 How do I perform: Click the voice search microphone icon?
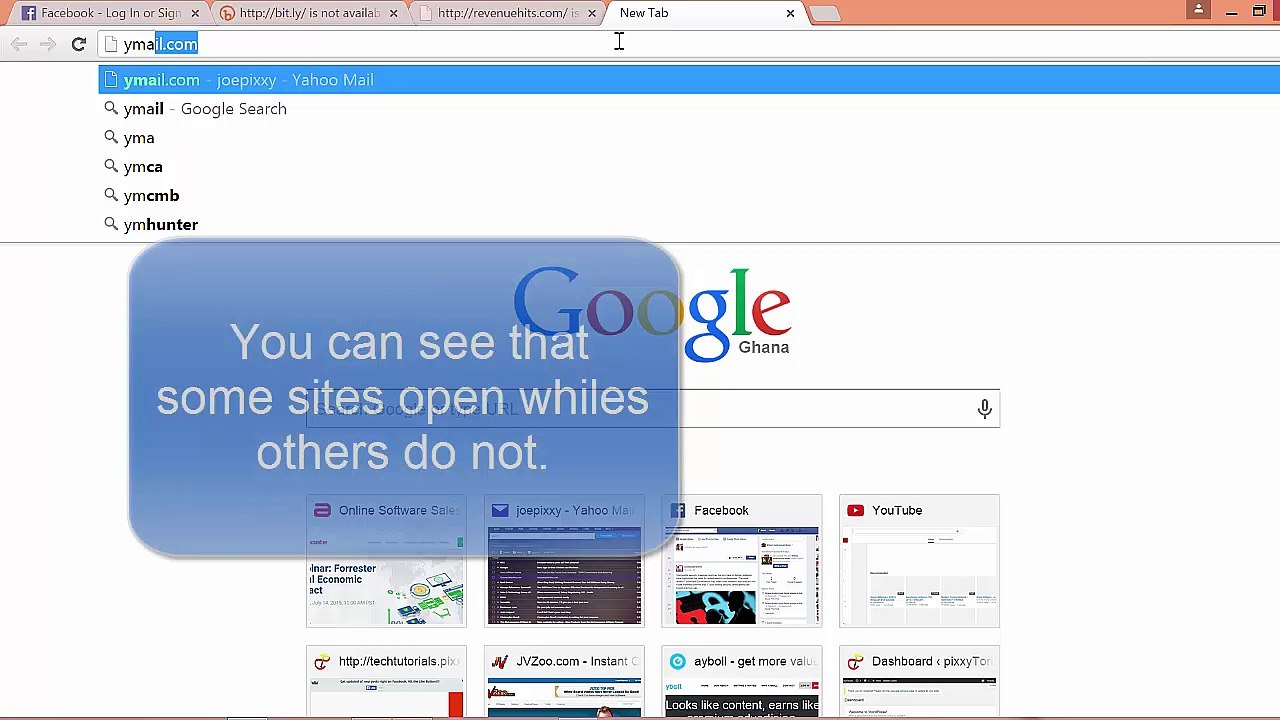point(985,409)
